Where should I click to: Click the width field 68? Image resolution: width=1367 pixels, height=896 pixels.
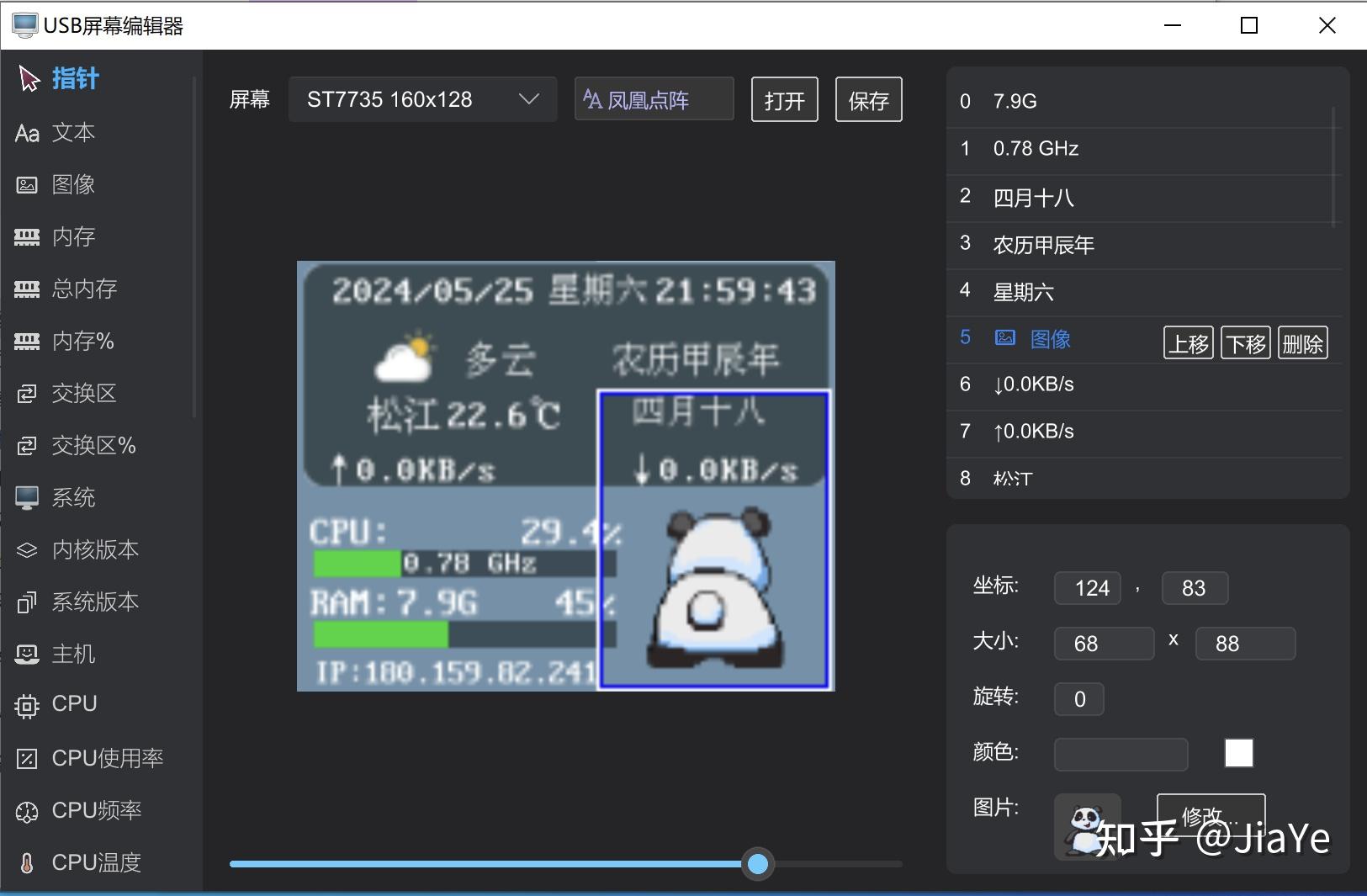[x=1105, y=644]
